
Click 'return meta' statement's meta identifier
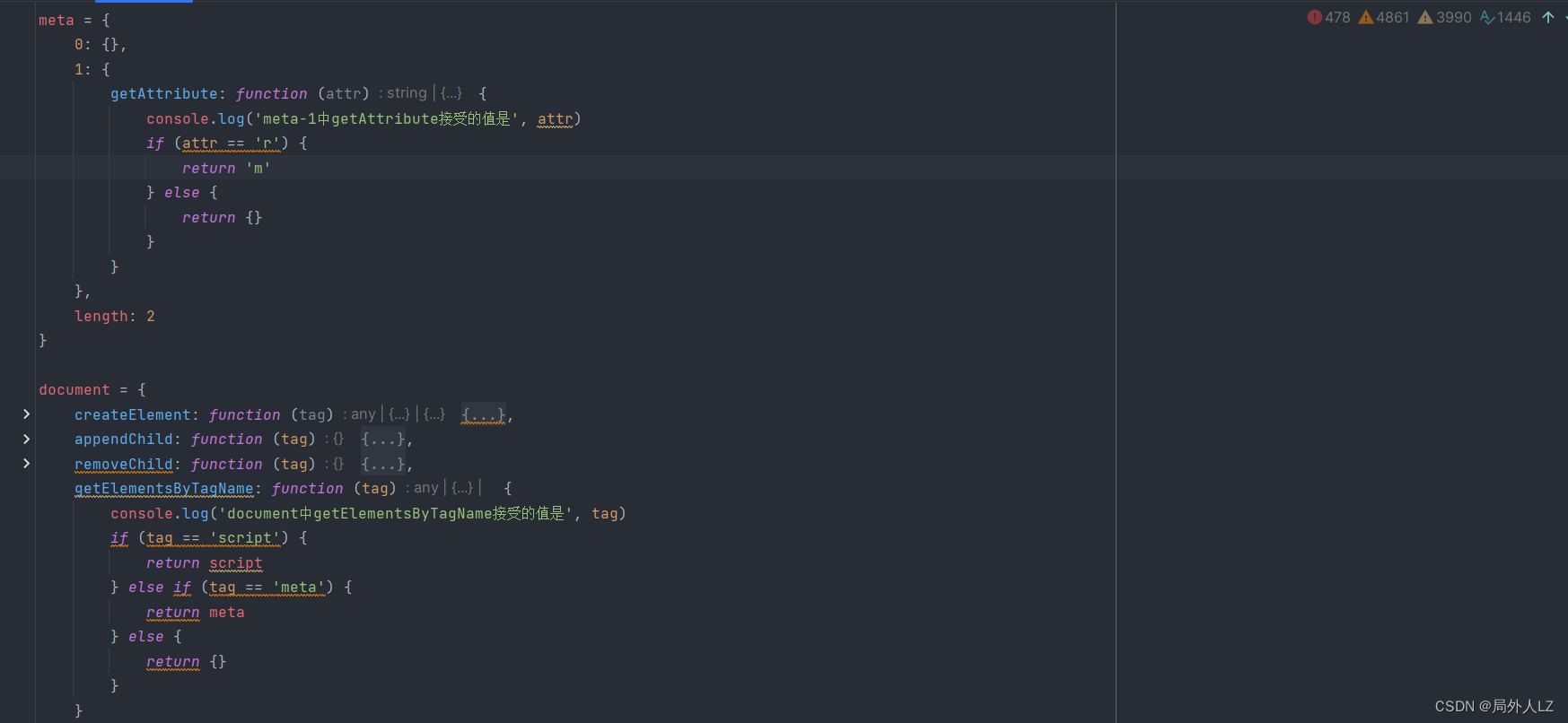(x=227, y=612)
